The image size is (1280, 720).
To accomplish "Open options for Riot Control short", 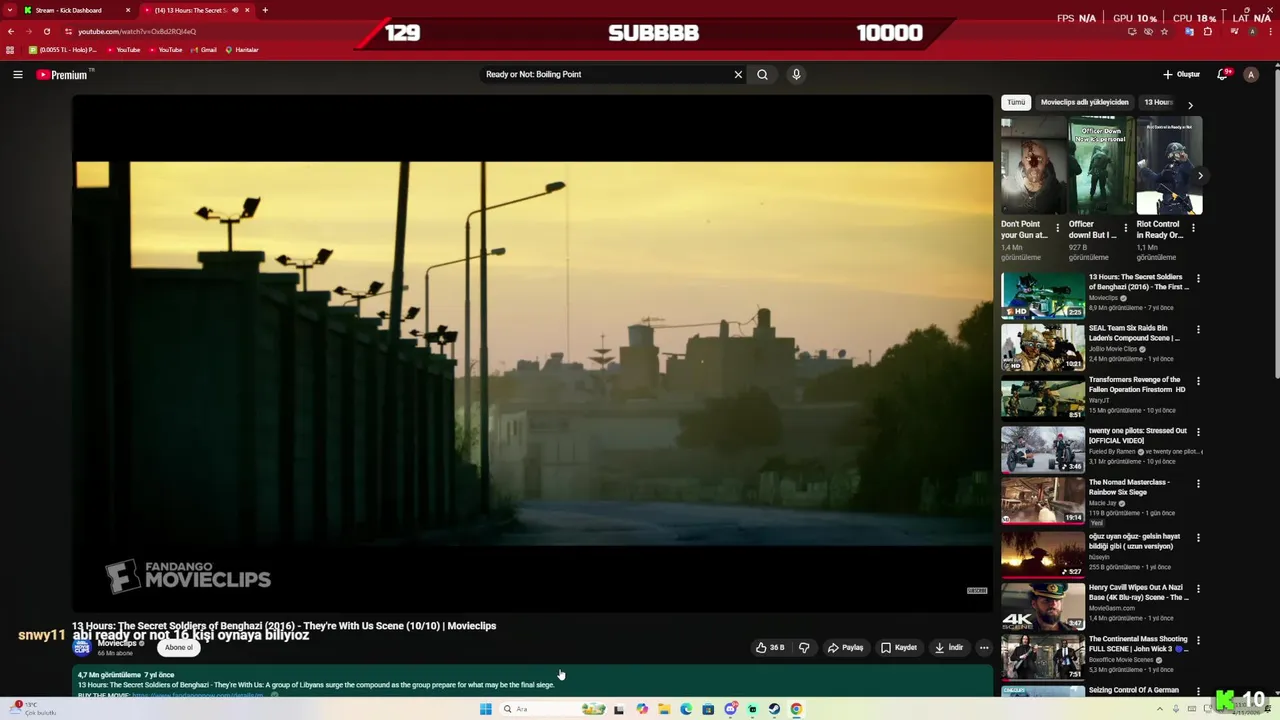I will coord(1193,228).
